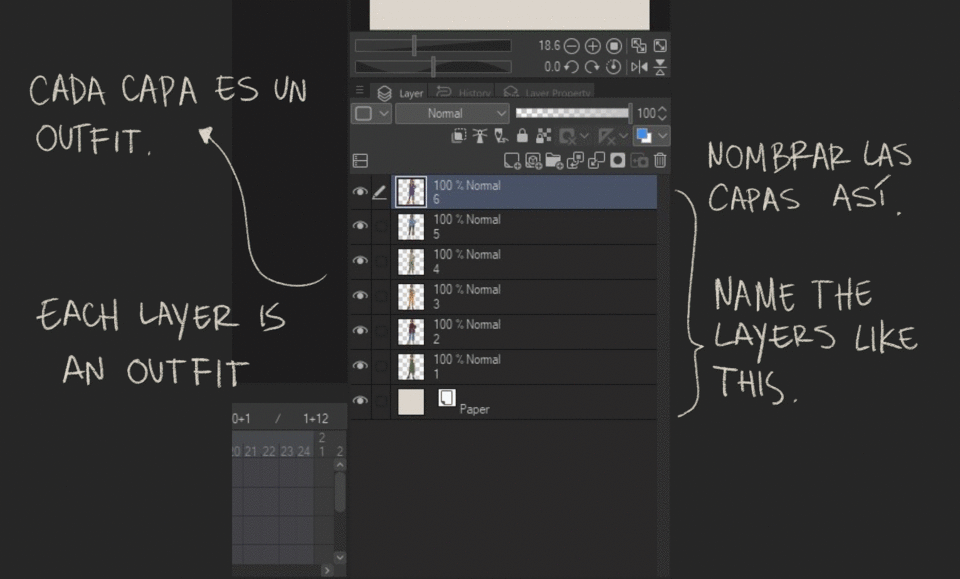
Task: Create new layer folder
Action: coord(554,161)
